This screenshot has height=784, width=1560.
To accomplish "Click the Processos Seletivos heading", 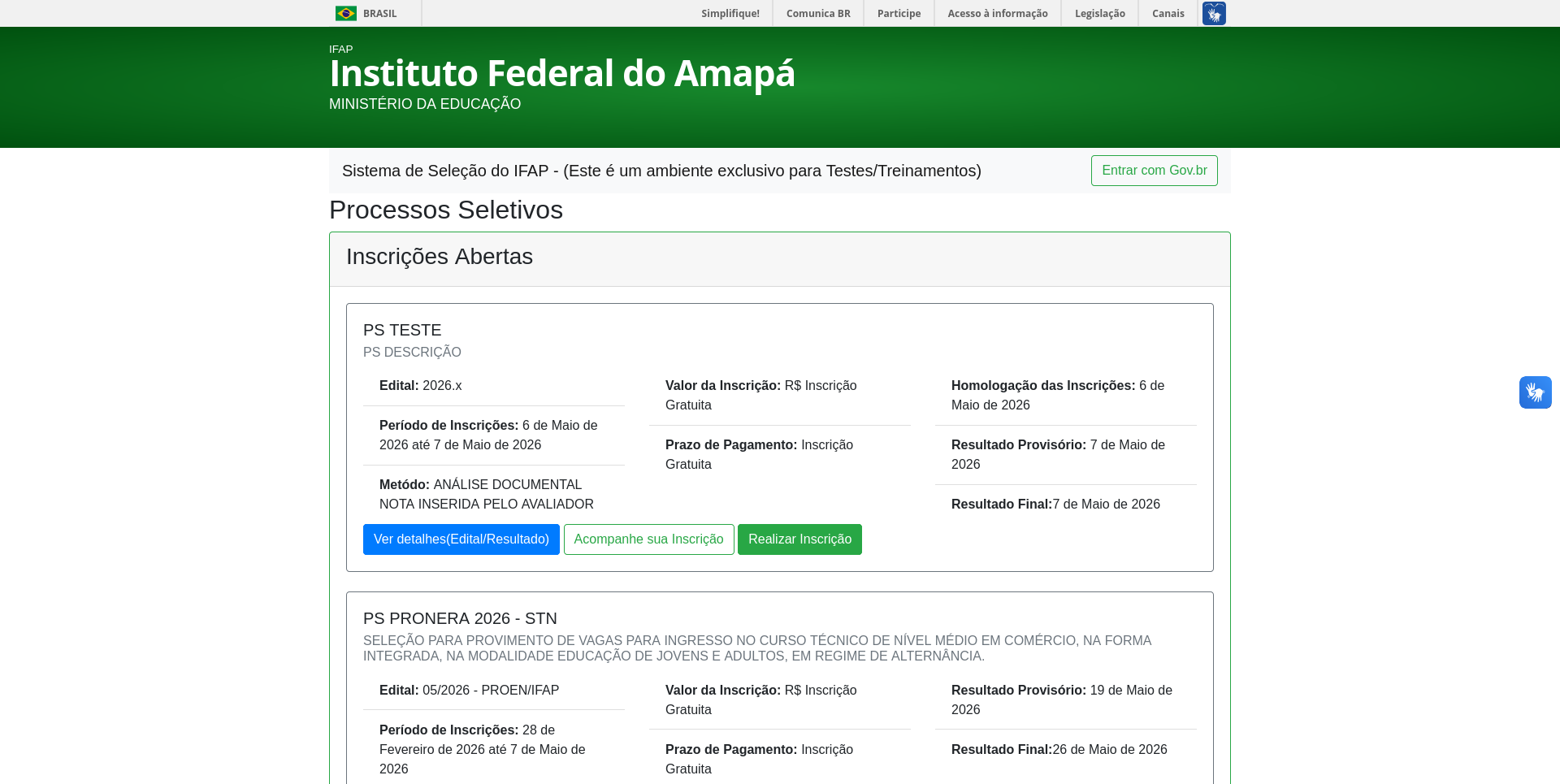I will point(446,210).
